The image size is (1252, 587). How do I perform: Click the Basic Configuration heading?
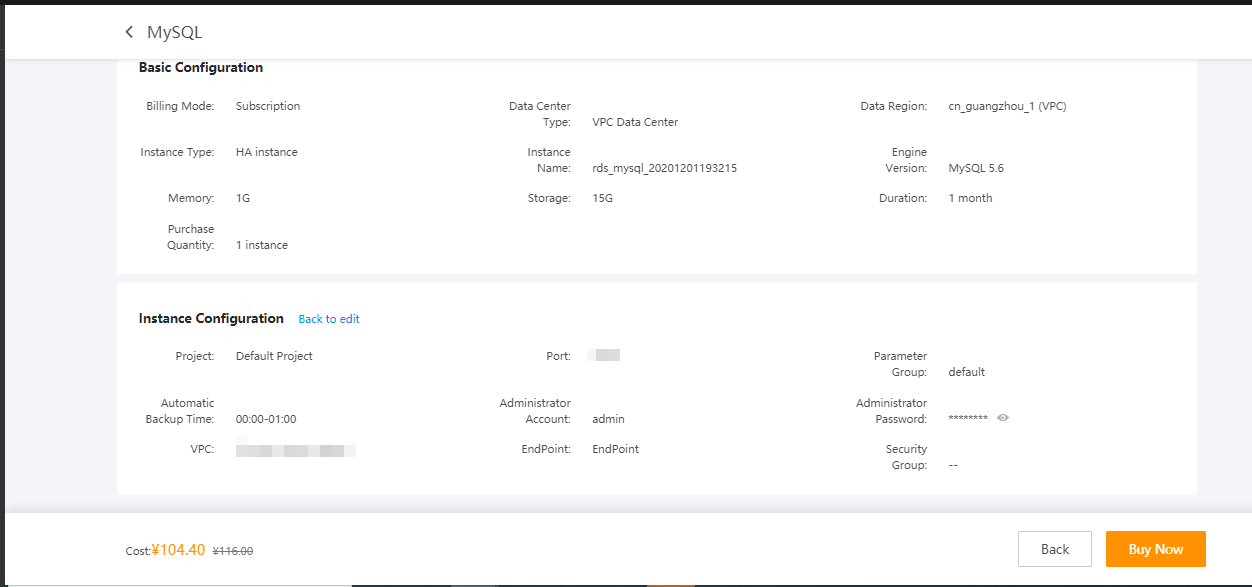coord(201,68)
